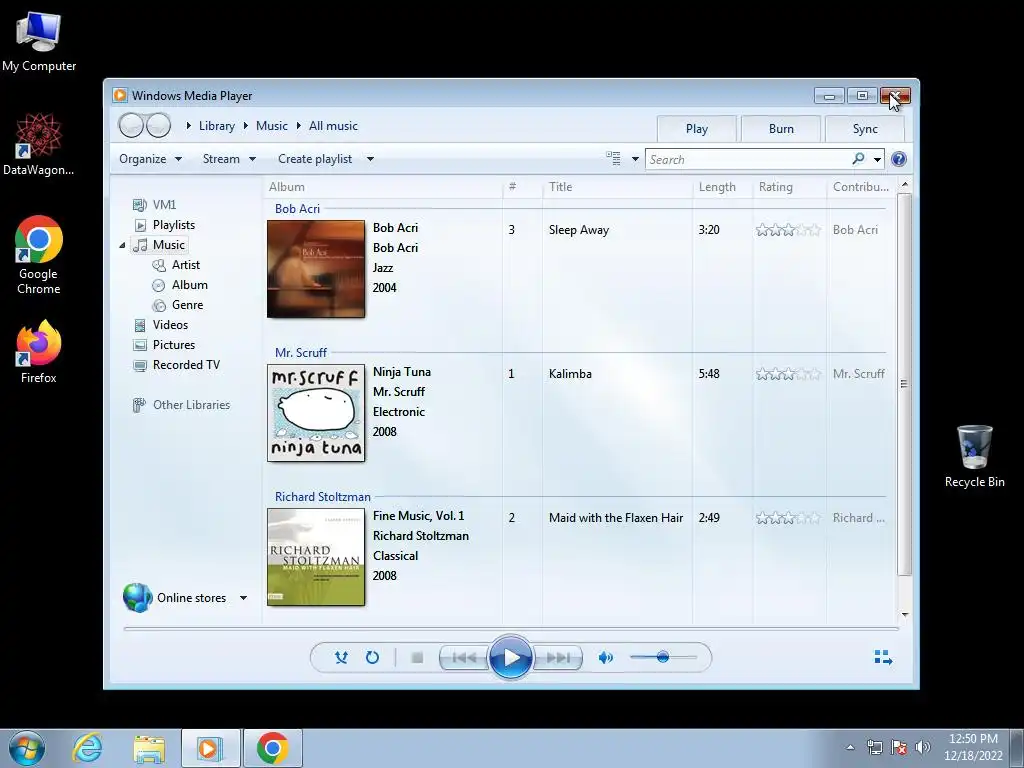Click the Chrome taskbar icon
This screenshot has height=768, width=1024.
pyautogui.click(x=273, y=748)
